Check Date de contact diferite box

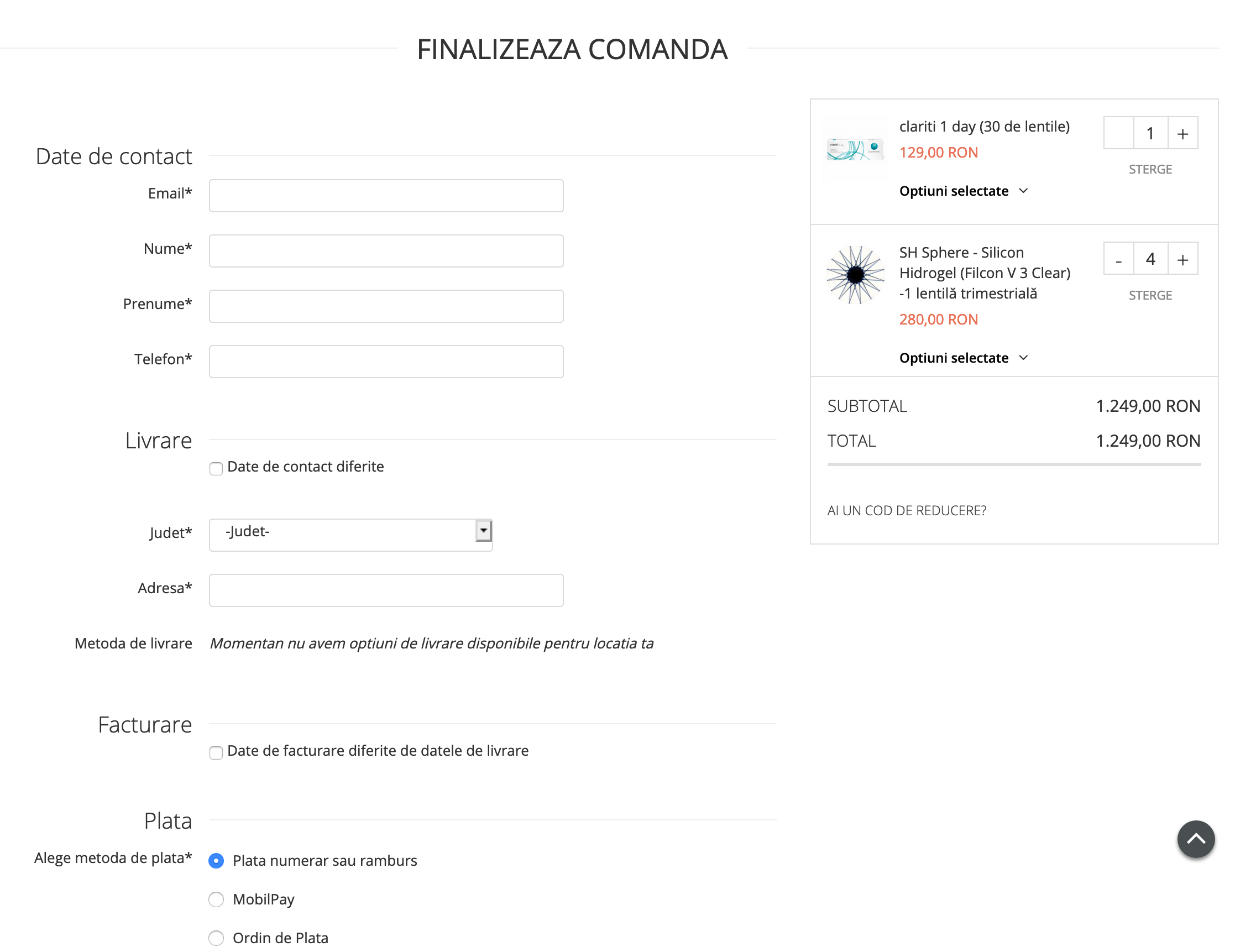(x=216, y=468)
